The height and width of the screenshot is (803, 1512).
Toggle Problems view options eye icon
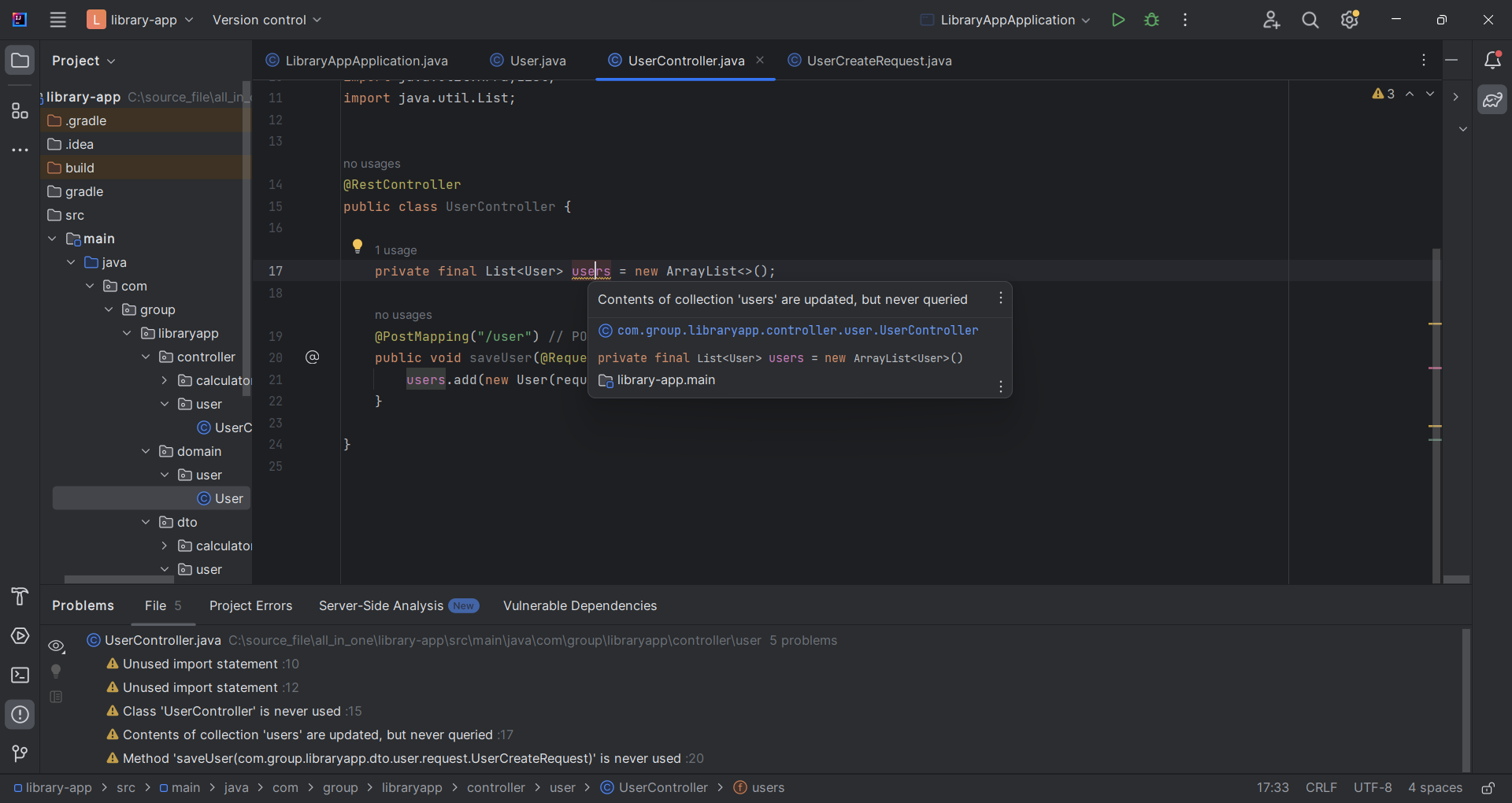[x=56, y=646]
